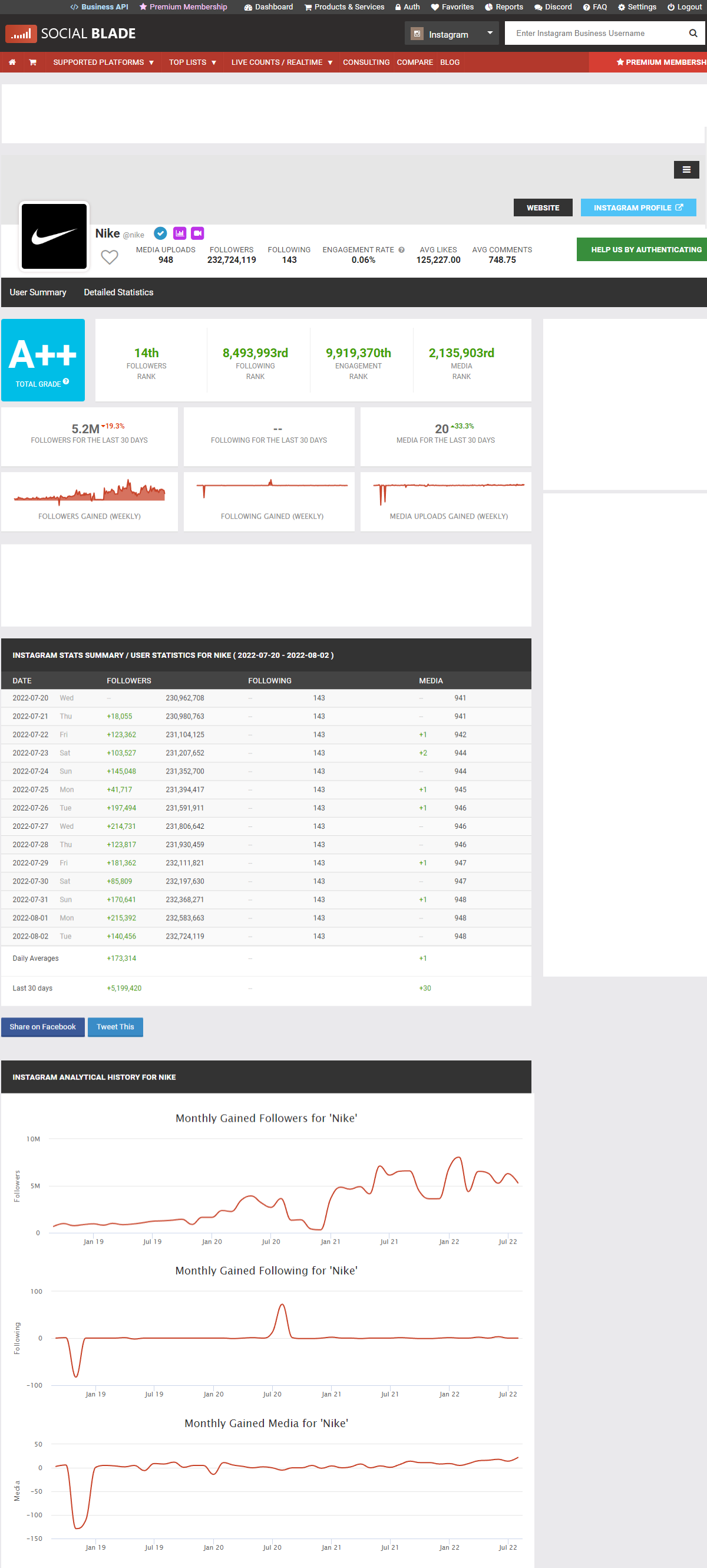Click Last 30 days +5,199,420 value

[x=124, y=988]
